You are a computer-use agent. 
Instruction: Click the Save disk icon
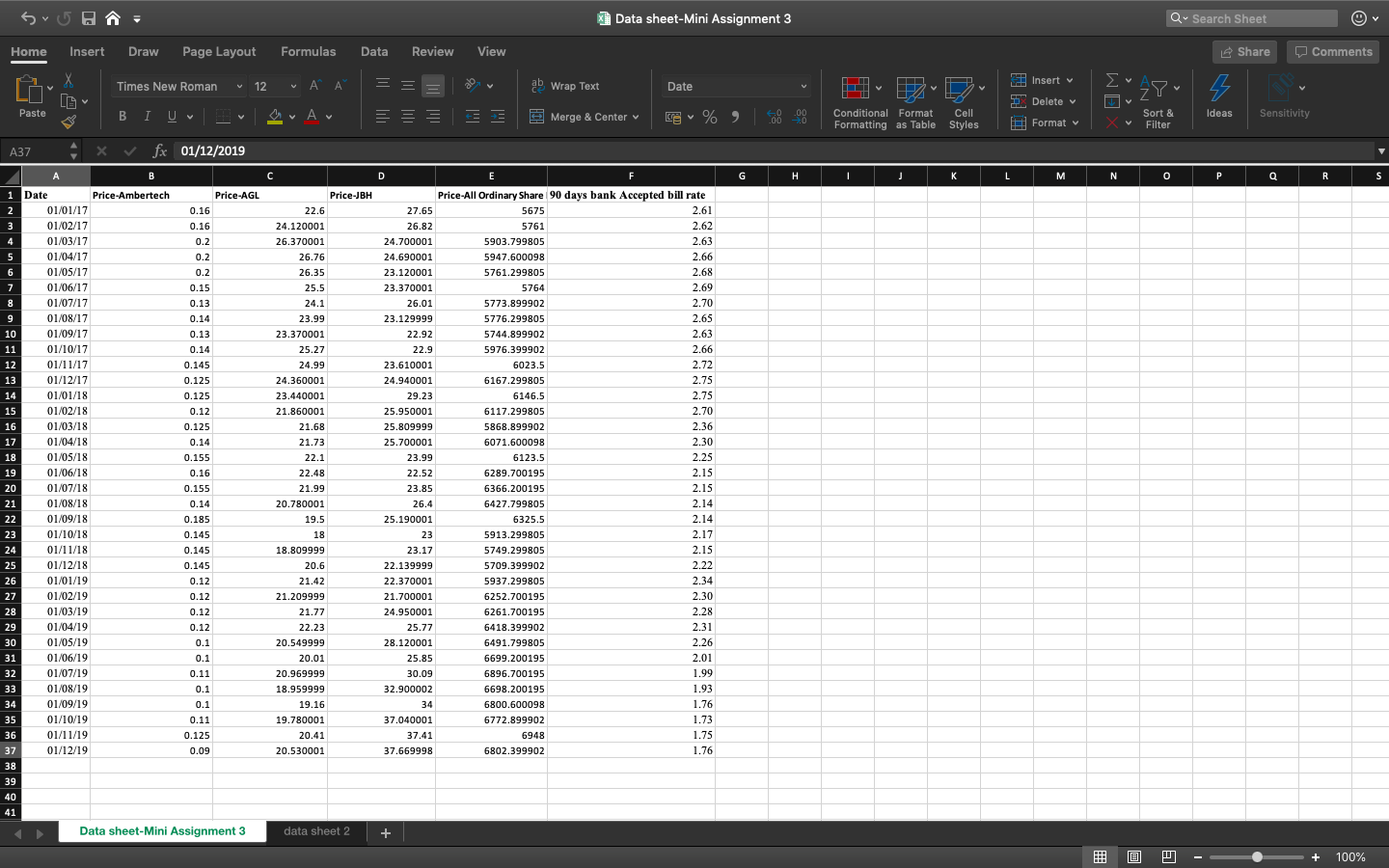[x=89, y=18]
